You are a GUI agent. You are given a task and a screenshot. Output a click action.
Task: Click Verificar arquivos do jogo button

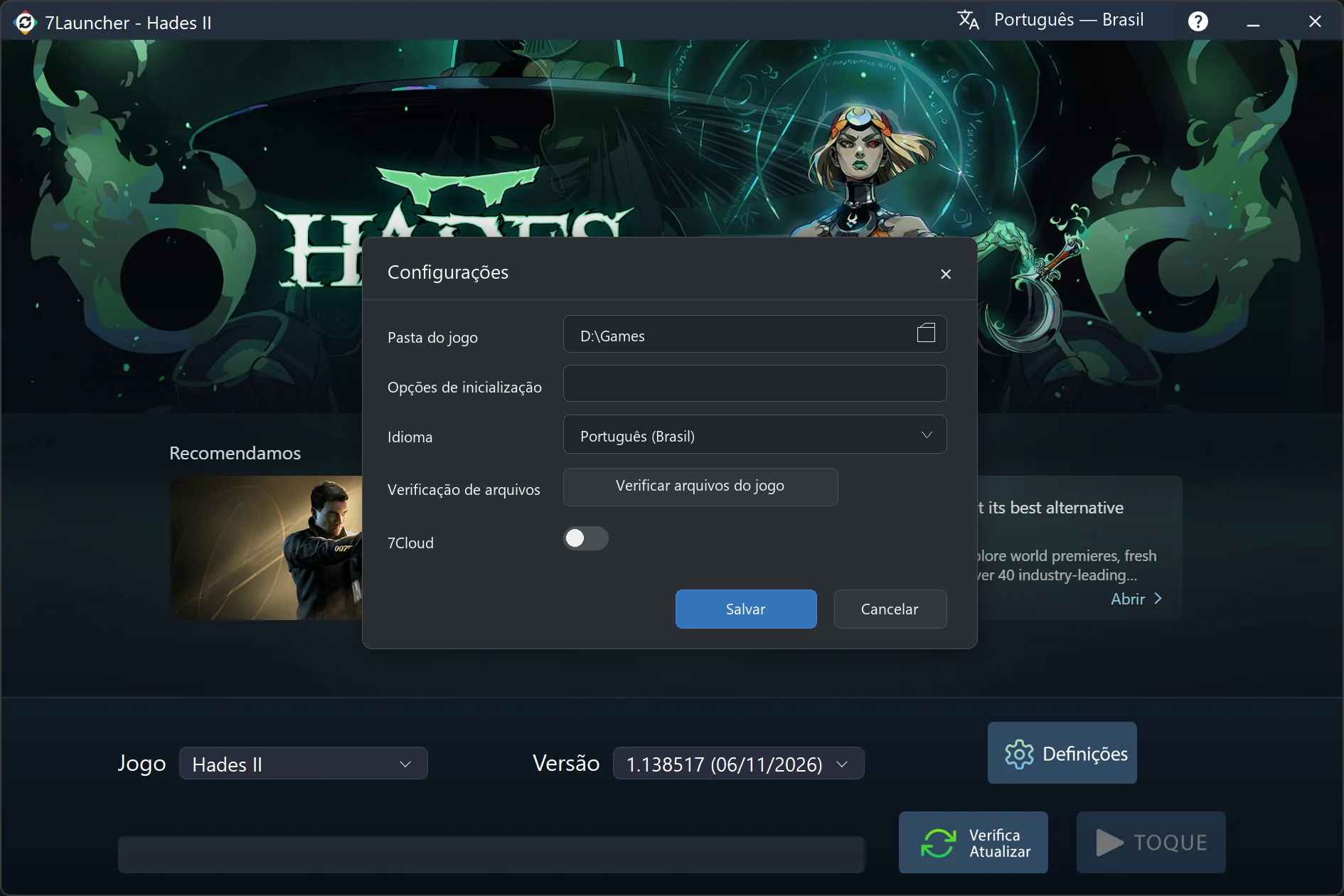coord(700,486)
